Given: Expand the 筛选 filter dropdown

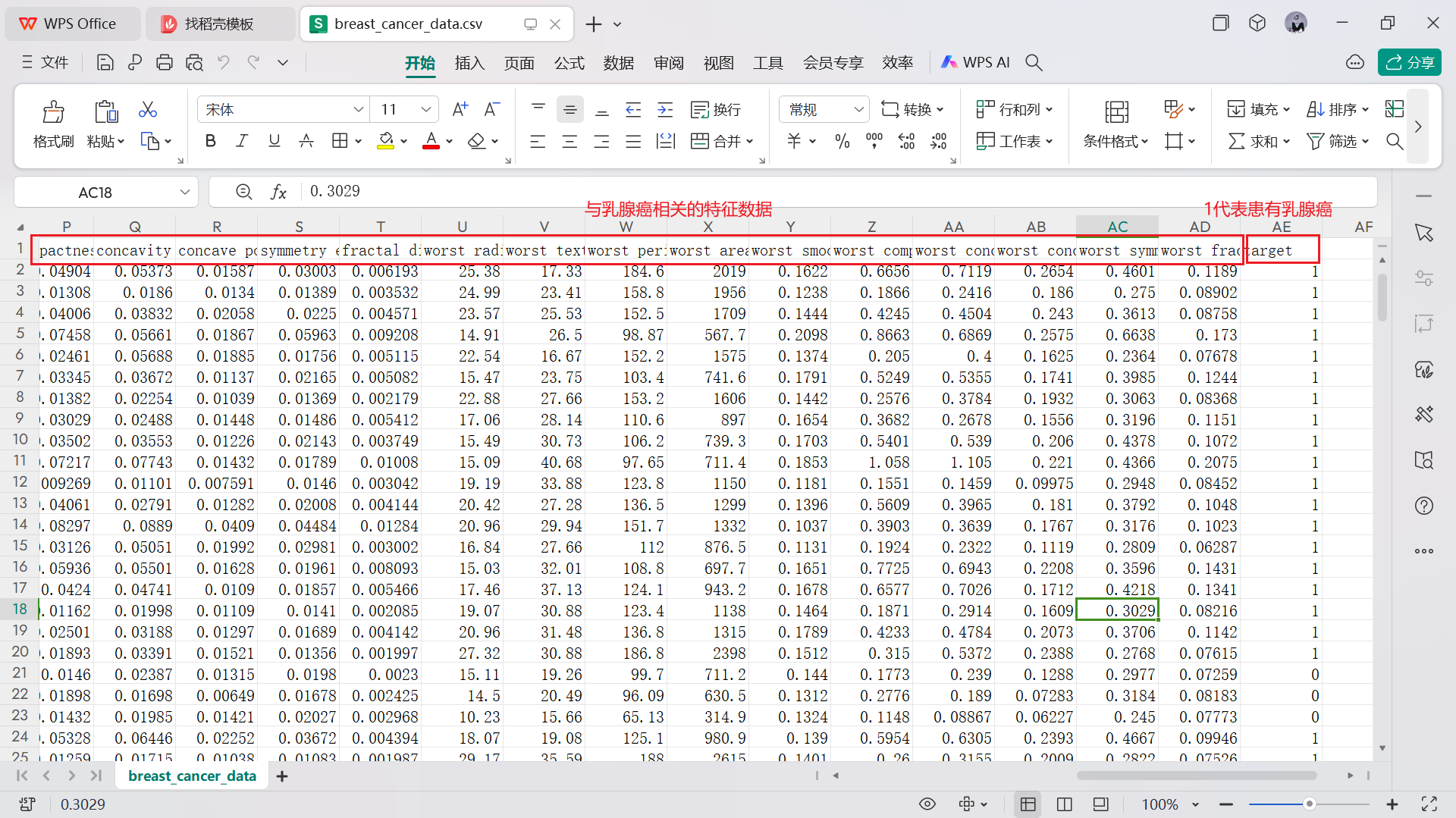Looking at the screenshot, I should (1365, 142).
